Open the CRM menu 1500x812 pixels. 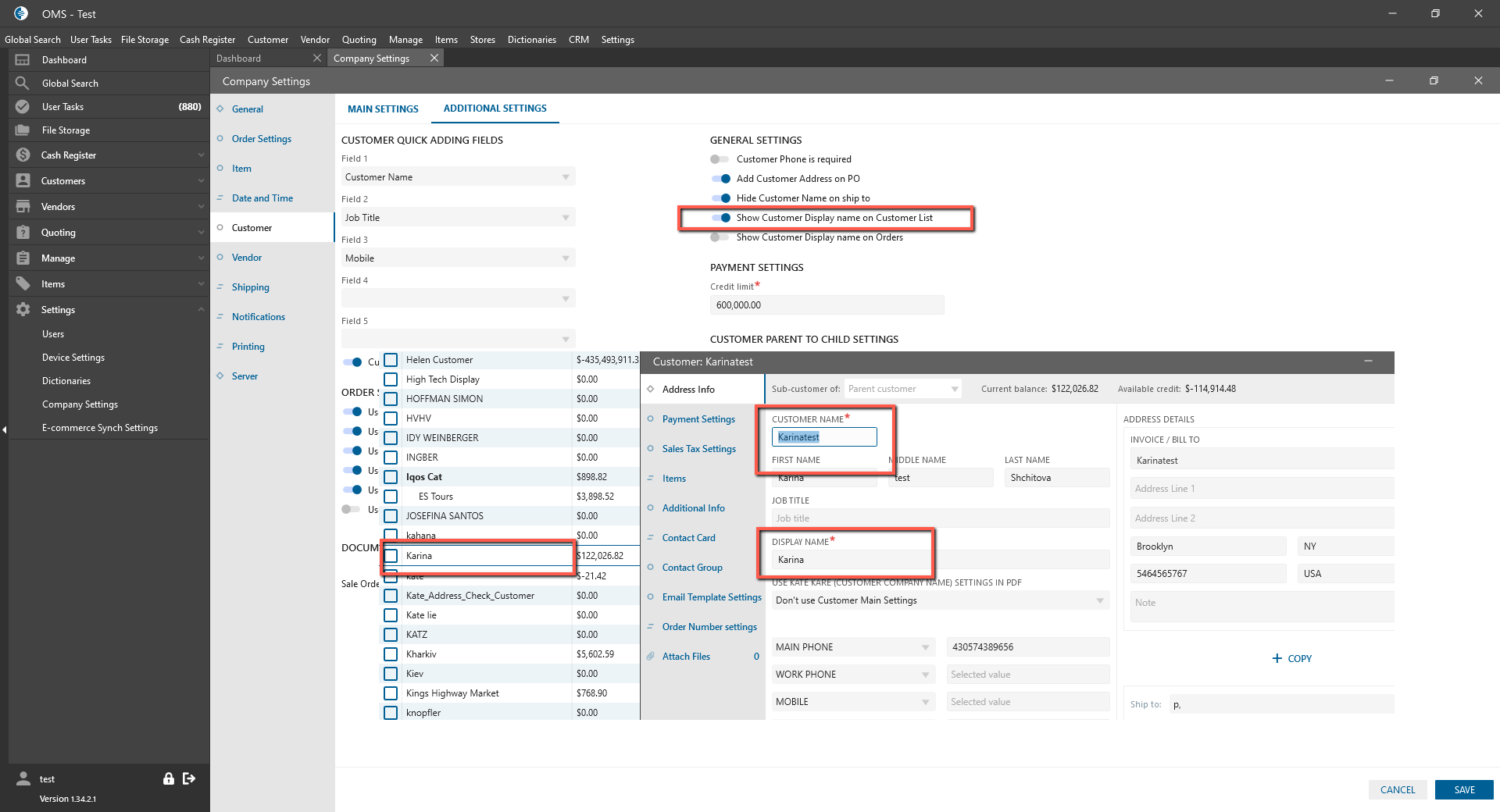pos(578,40)
